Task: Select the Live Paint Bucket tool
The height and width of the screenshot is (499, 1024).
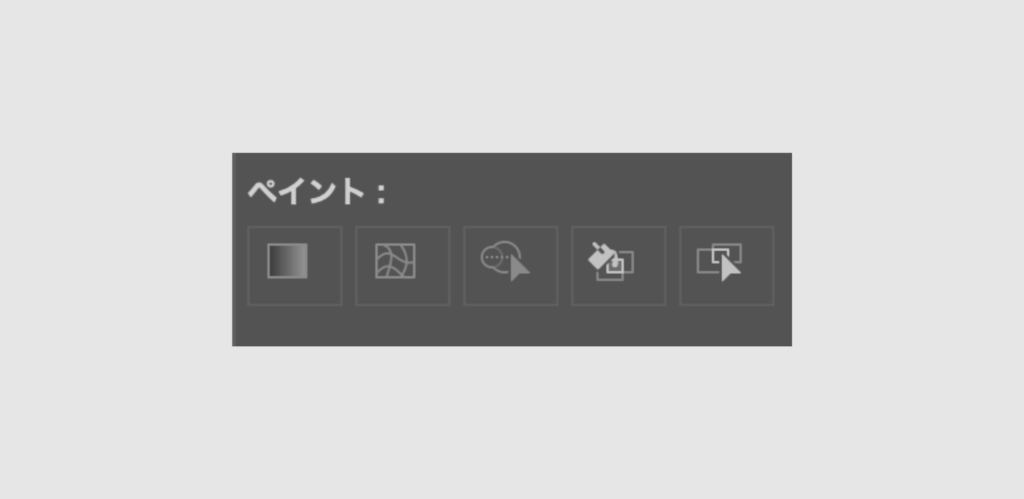Action: (x=618, y=266)
